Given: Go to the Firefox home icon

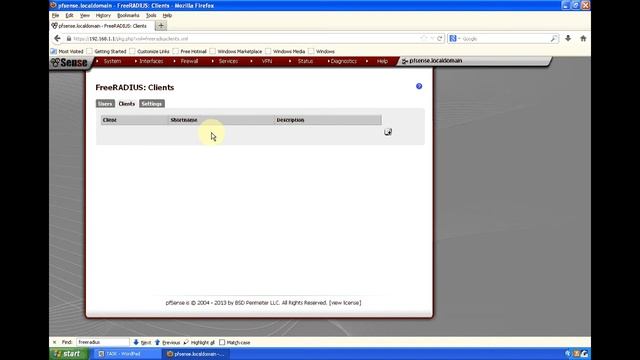Looking at the screenshot, I should (583, 38).
